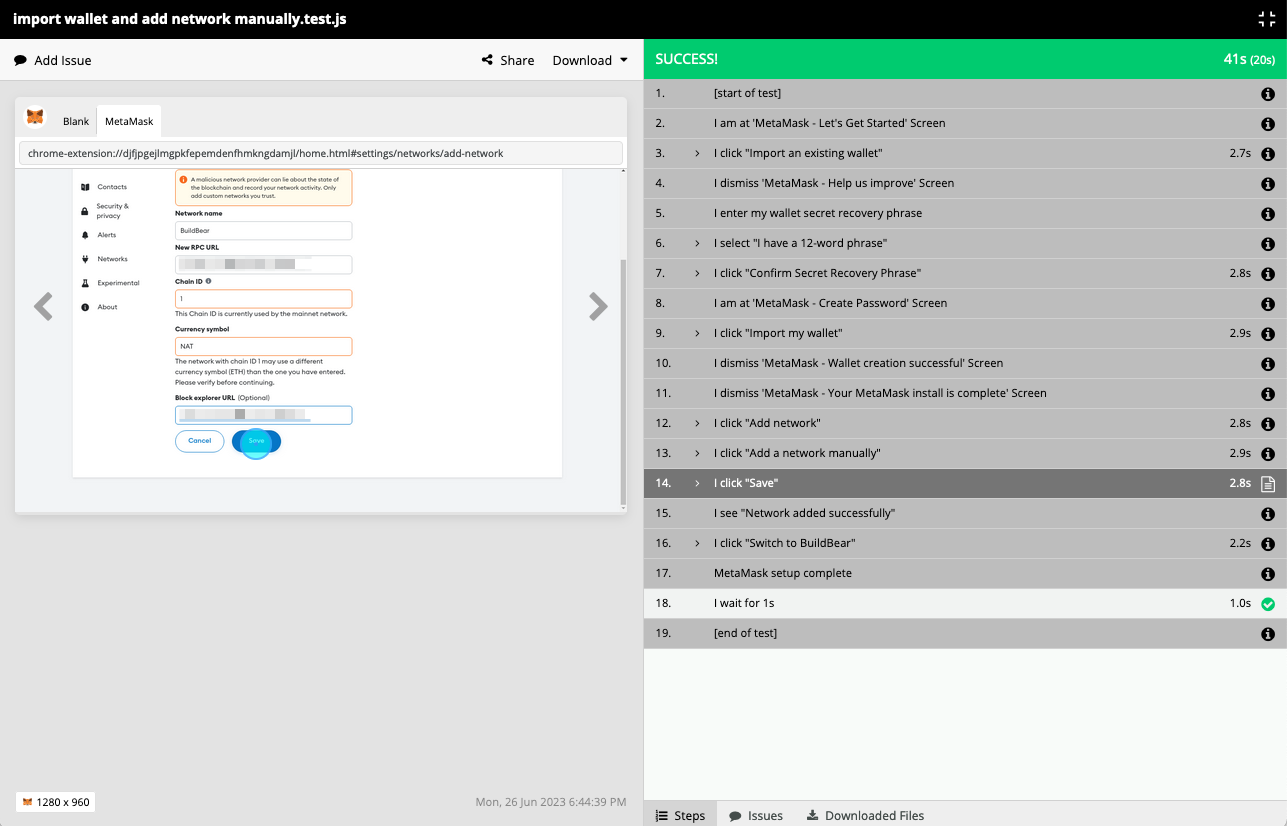Open the Download dropdown menu

point(590,60)
